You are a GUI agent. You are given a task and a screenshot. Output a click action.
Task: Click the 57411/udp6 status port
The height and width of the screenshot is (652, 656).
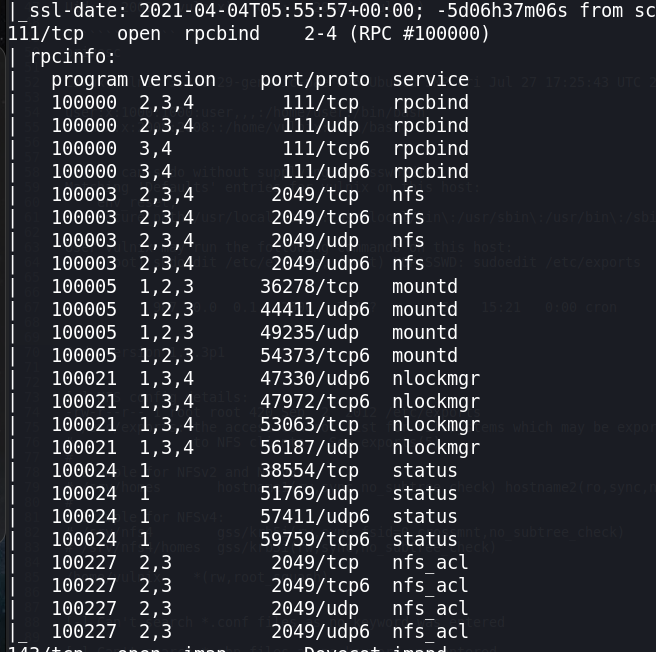[315, 516]
